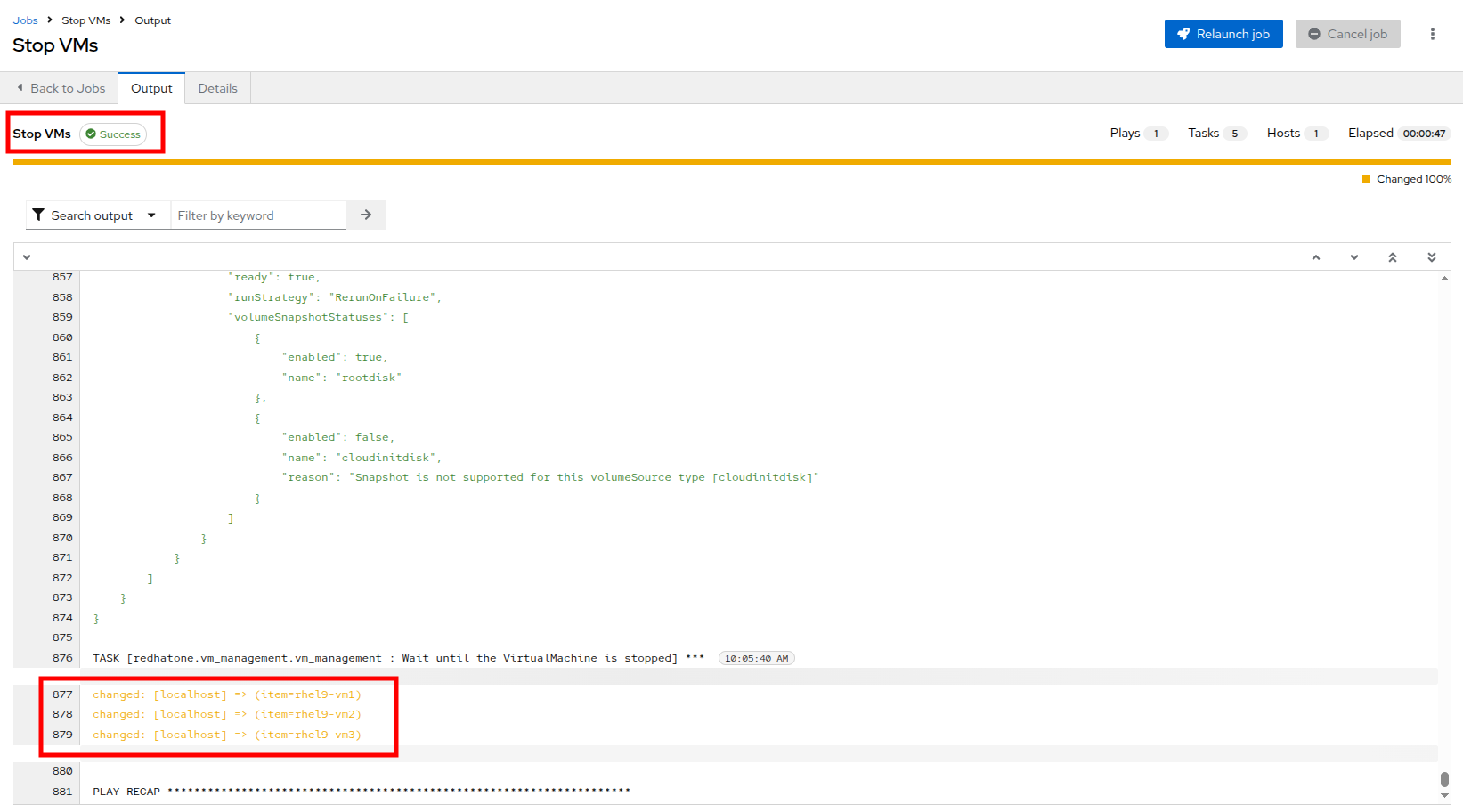
Task: Go back to Jobs list tab
Action: pos(61,88)
